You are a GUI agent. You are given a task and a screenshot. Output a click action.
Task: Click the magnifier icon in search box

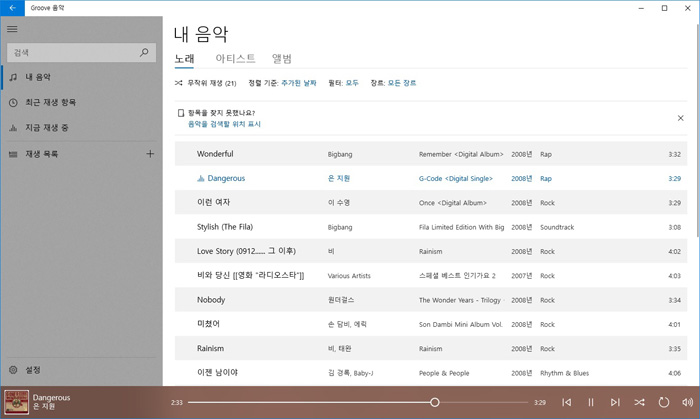145,52
